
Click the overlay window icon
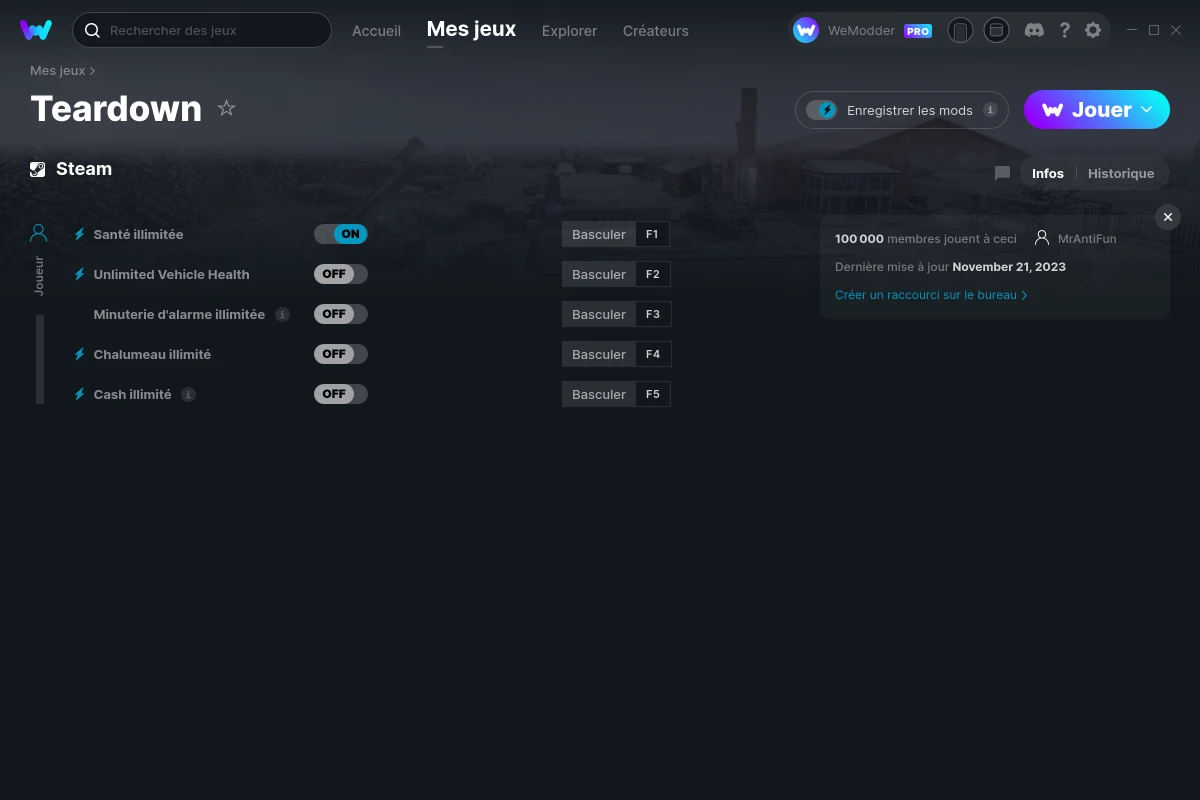pos(996,30)
